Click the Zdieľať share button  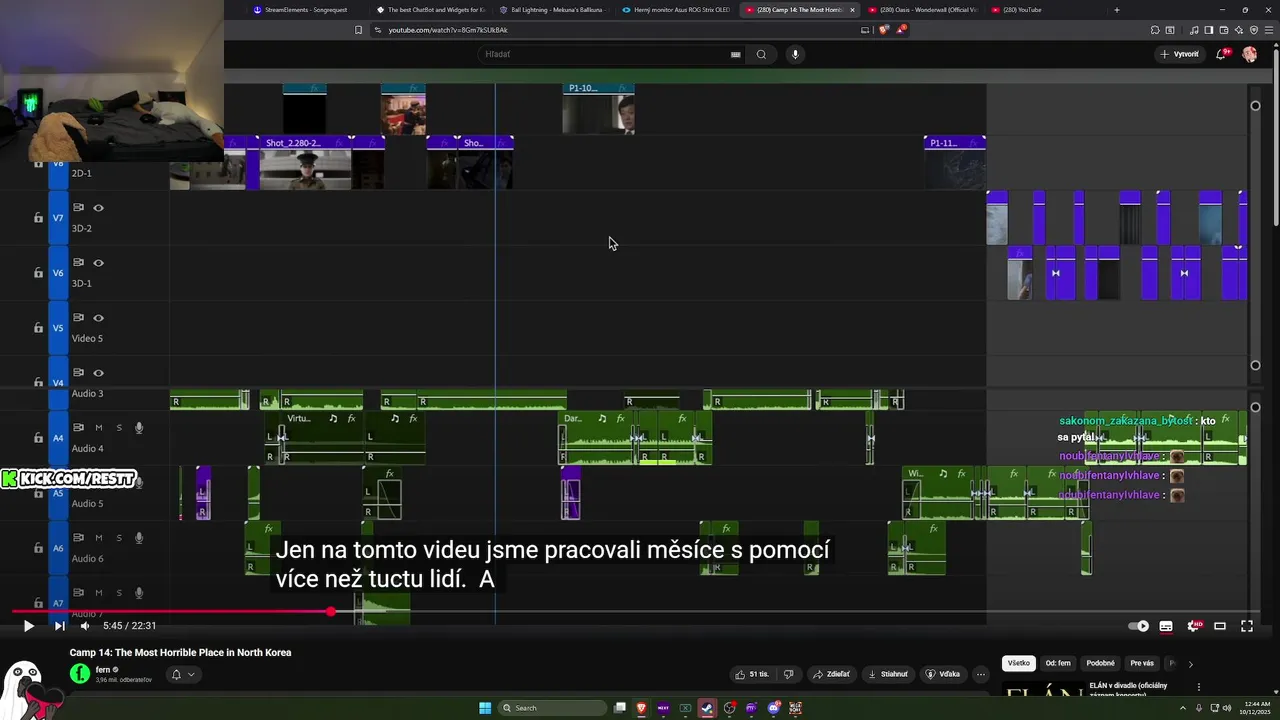click(832, 674)
